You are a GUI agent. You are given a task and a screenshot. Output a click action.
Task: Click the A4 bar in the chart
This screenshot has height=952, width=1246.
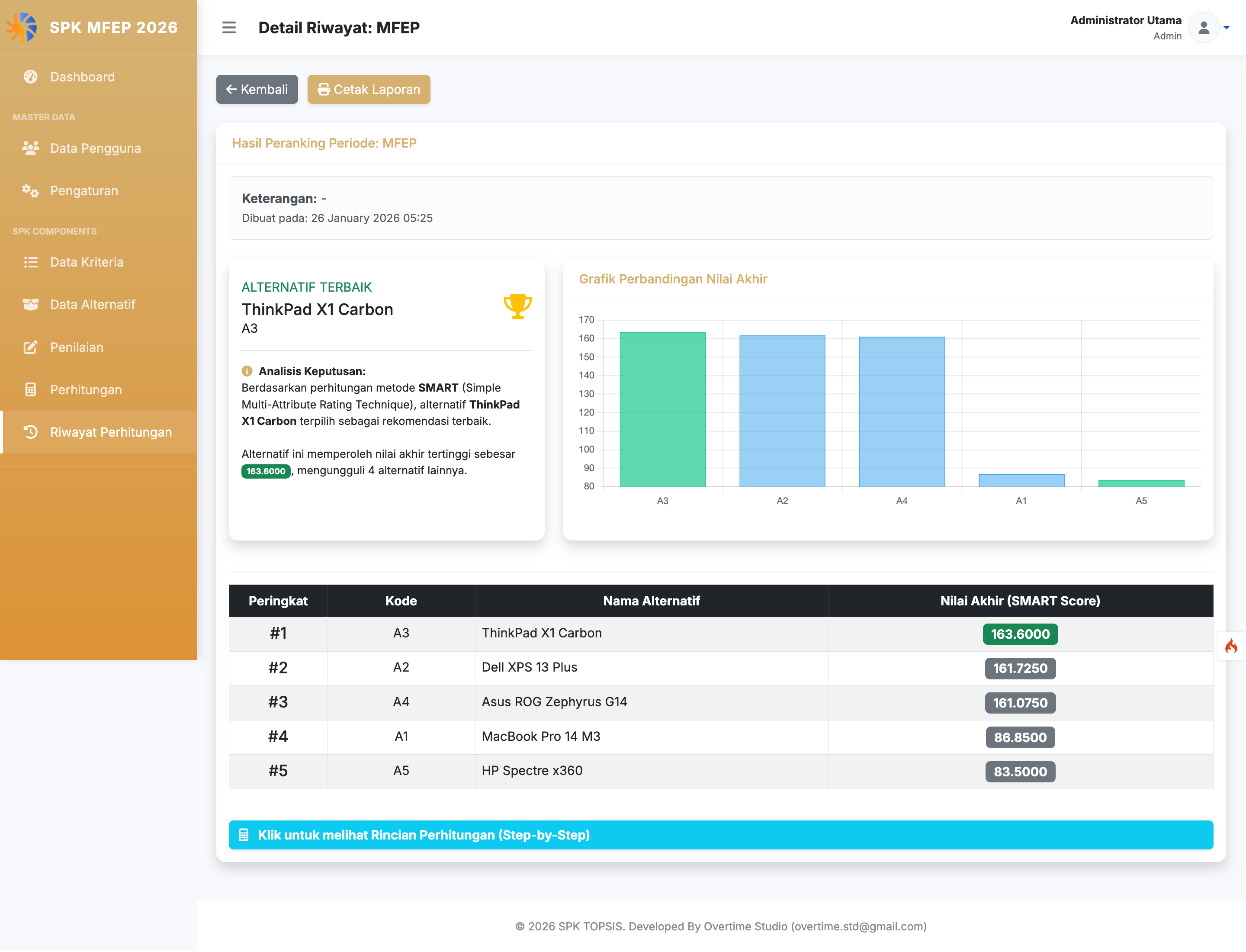[902, 412]
